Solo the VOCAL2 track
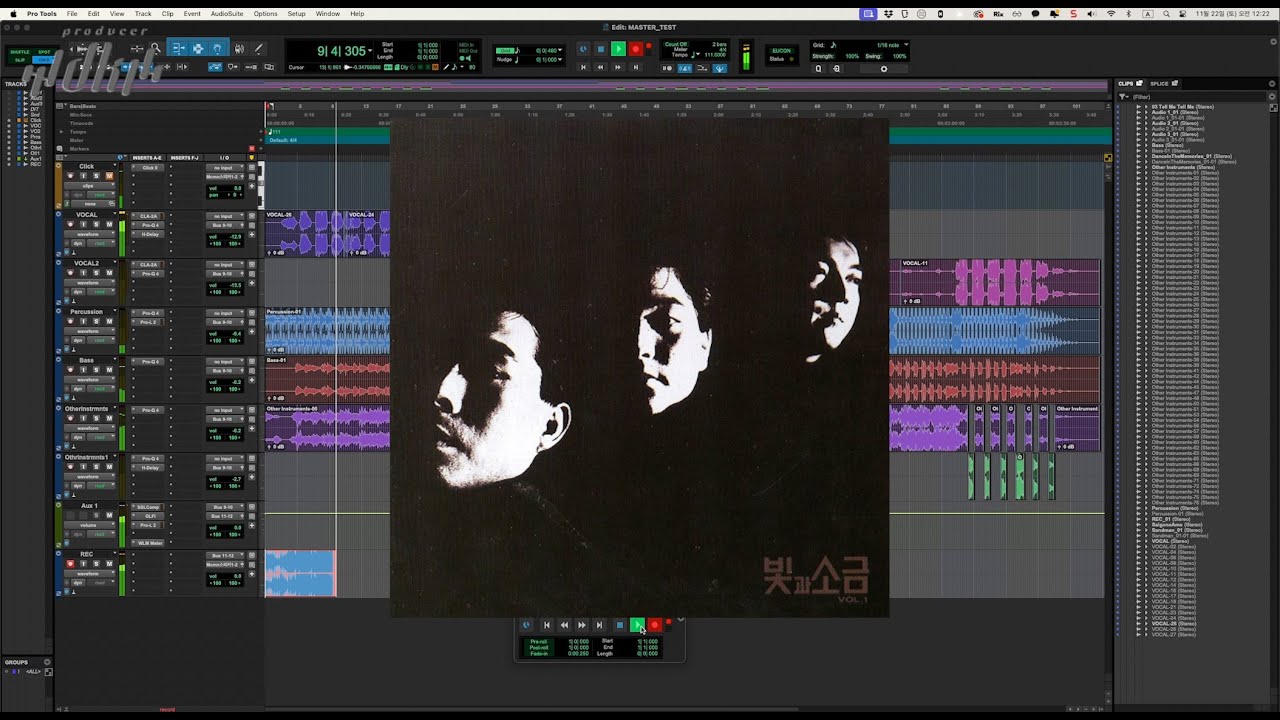The height and width of the screenshot is (720, 1280). point(96,272)
